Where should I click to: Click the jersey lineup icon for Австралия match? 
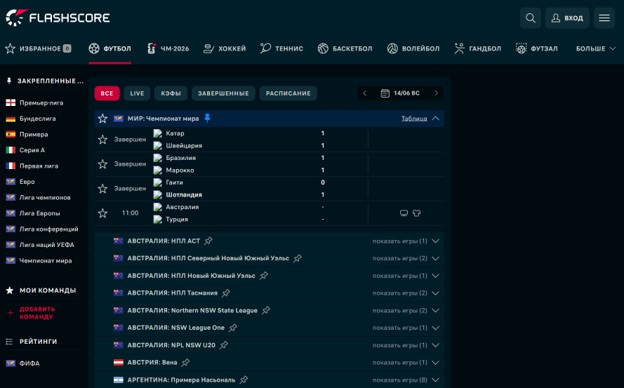[416, 213]
